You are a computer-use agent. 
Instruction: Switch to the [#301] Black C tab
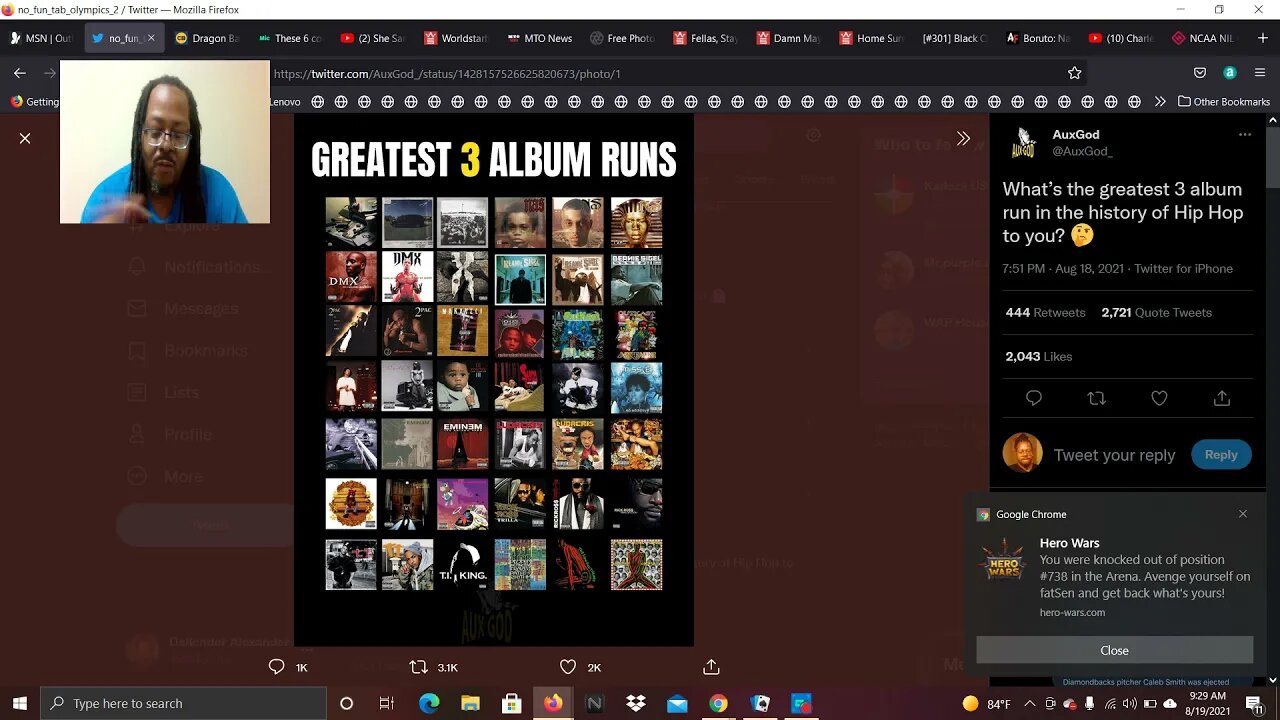[954, 38]
